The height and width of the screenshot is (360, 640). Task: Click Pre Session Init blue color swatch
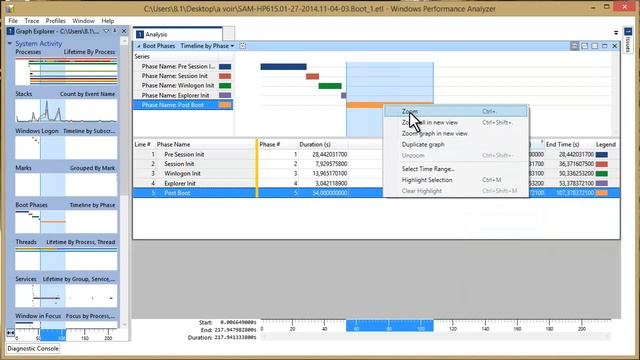coord(225,66)
